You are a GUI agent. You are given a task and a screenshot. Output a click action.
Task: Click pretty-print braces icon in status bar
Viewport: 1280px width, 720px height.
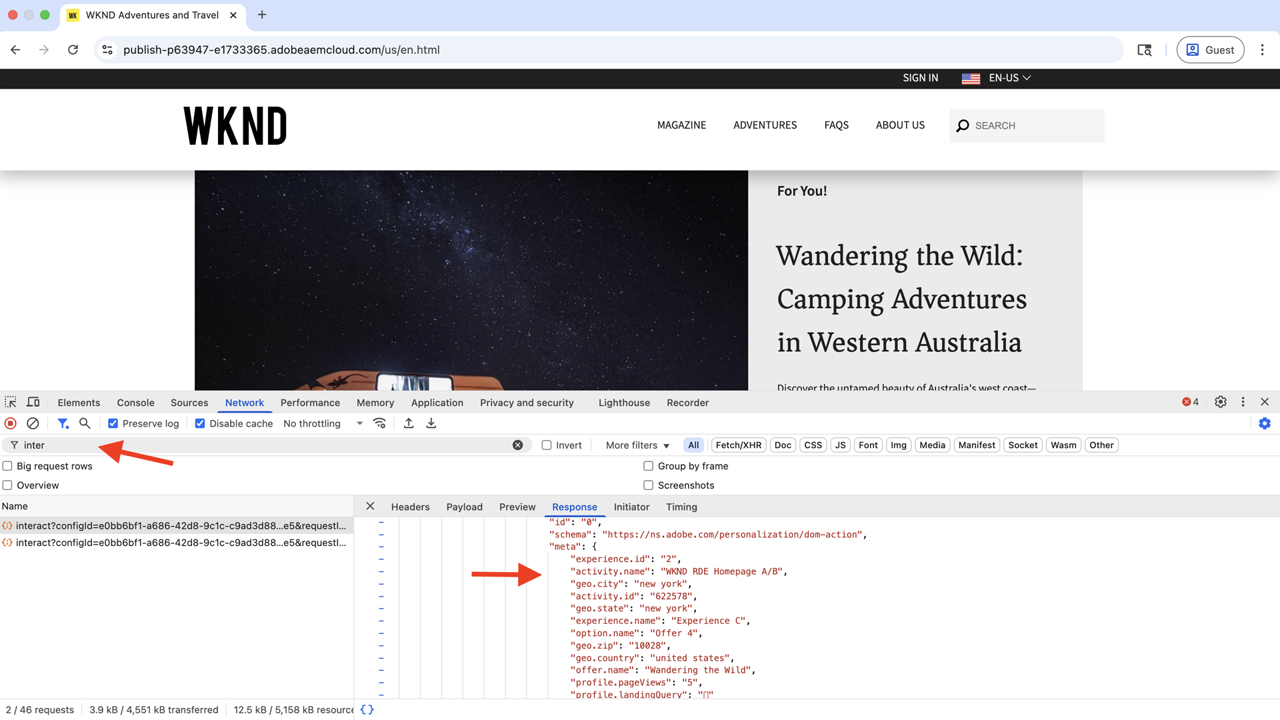coord(367,710)
